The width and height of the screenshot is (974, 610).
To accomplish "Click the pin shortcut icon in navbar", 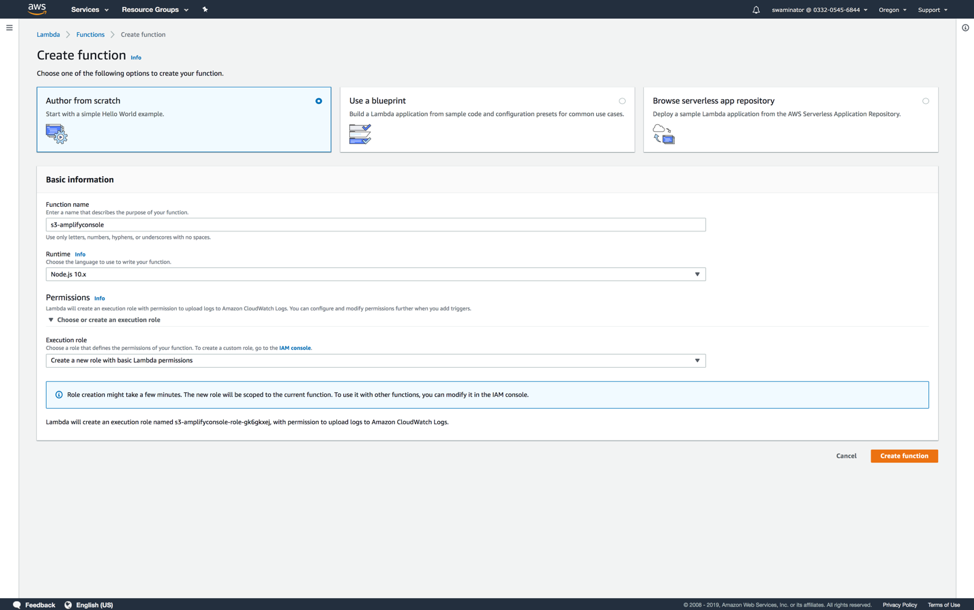I will 205,10.
